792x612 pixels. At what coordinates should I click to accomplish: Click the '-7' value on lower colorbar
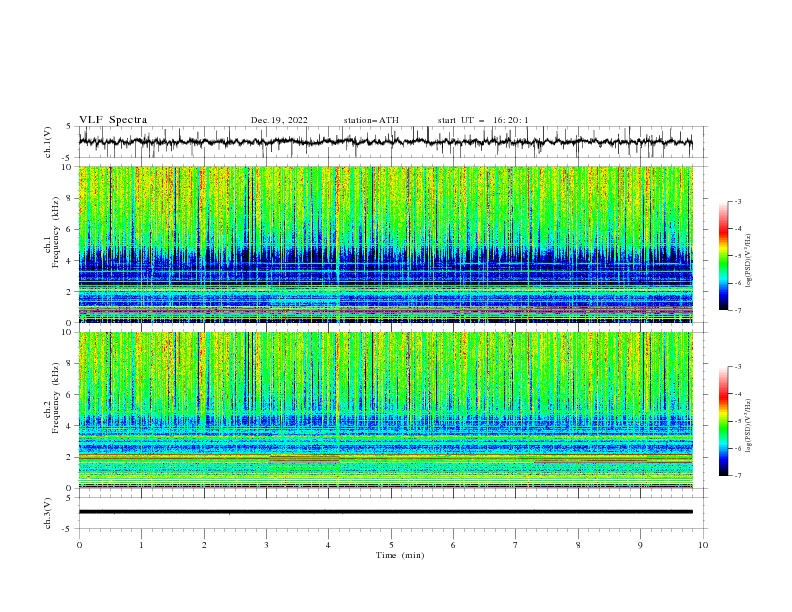pos(737,476)
